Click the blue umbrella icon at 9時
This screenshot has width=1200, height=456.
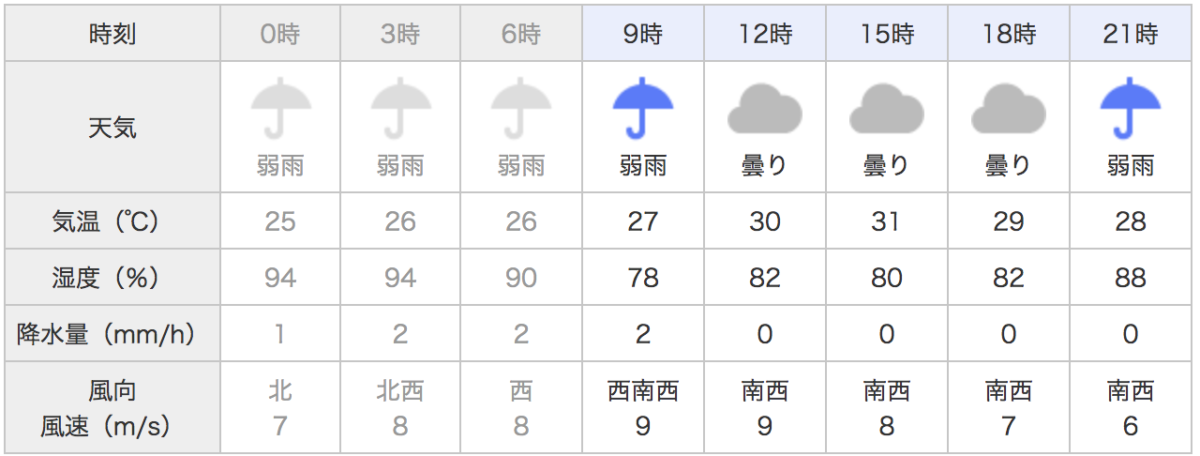[642, 108]
